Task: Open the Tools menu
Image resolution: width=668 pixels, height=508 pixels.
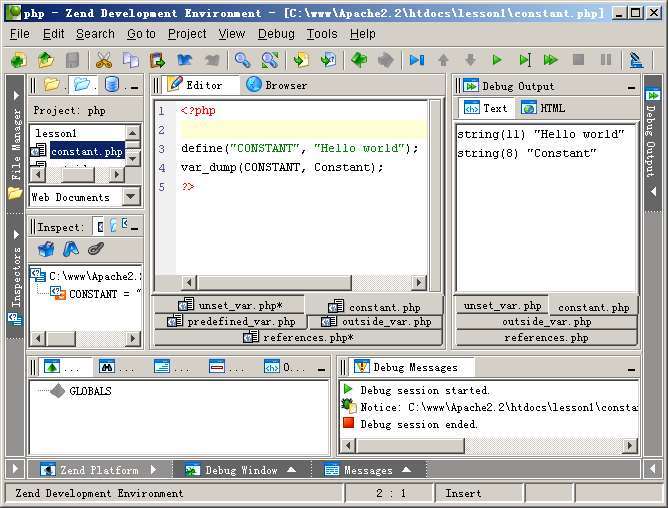Action: (322, 34)
